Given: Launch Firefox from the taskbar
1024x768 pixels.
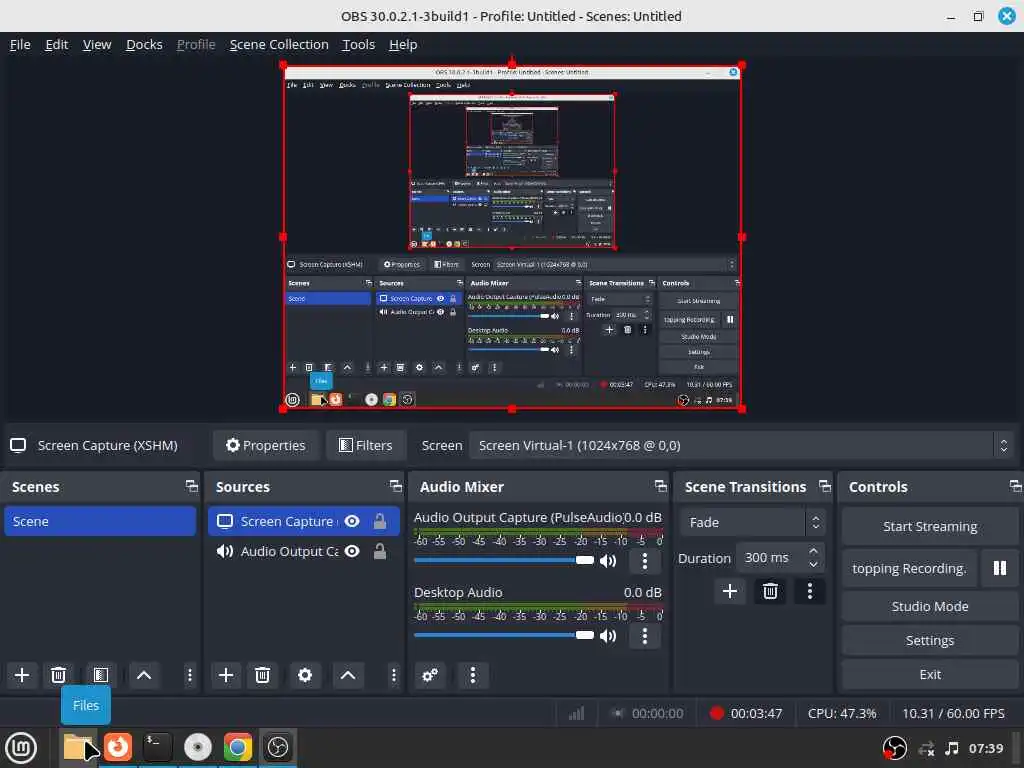Looking at the screenshot, I should coord(118,748).
